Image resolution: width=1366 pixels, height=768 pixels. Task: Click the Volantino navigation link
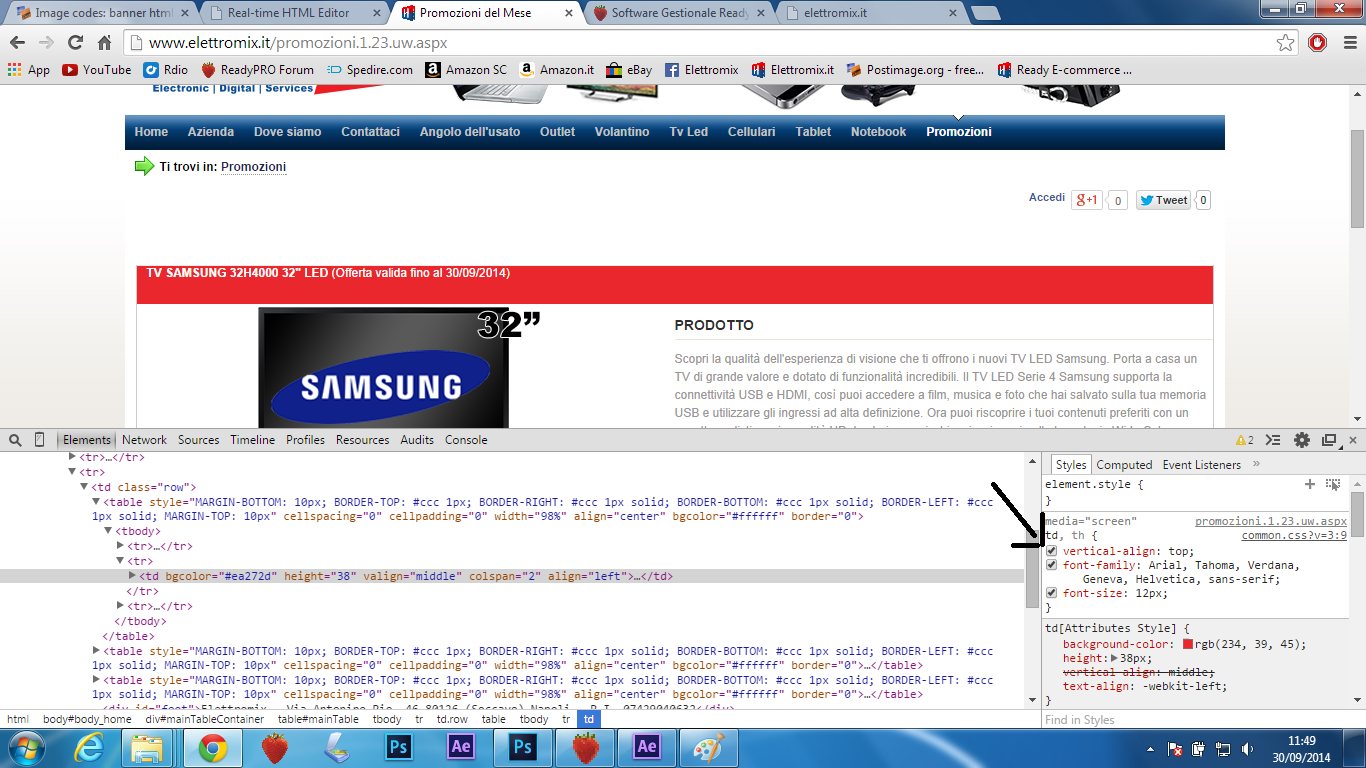point(622,132)
